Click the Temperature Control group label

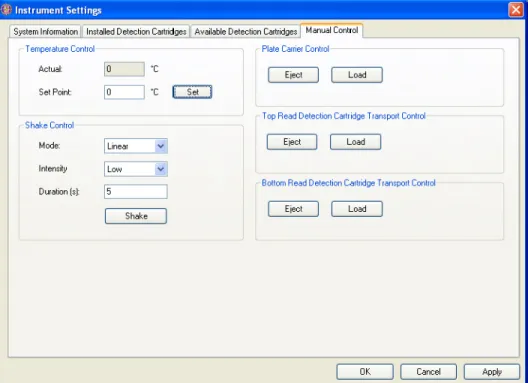click(60, 49)
